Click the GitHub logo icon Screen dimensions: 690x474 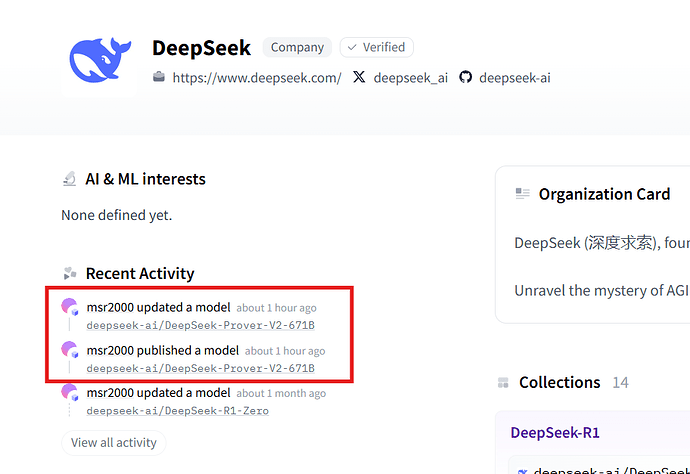[466, 77]
